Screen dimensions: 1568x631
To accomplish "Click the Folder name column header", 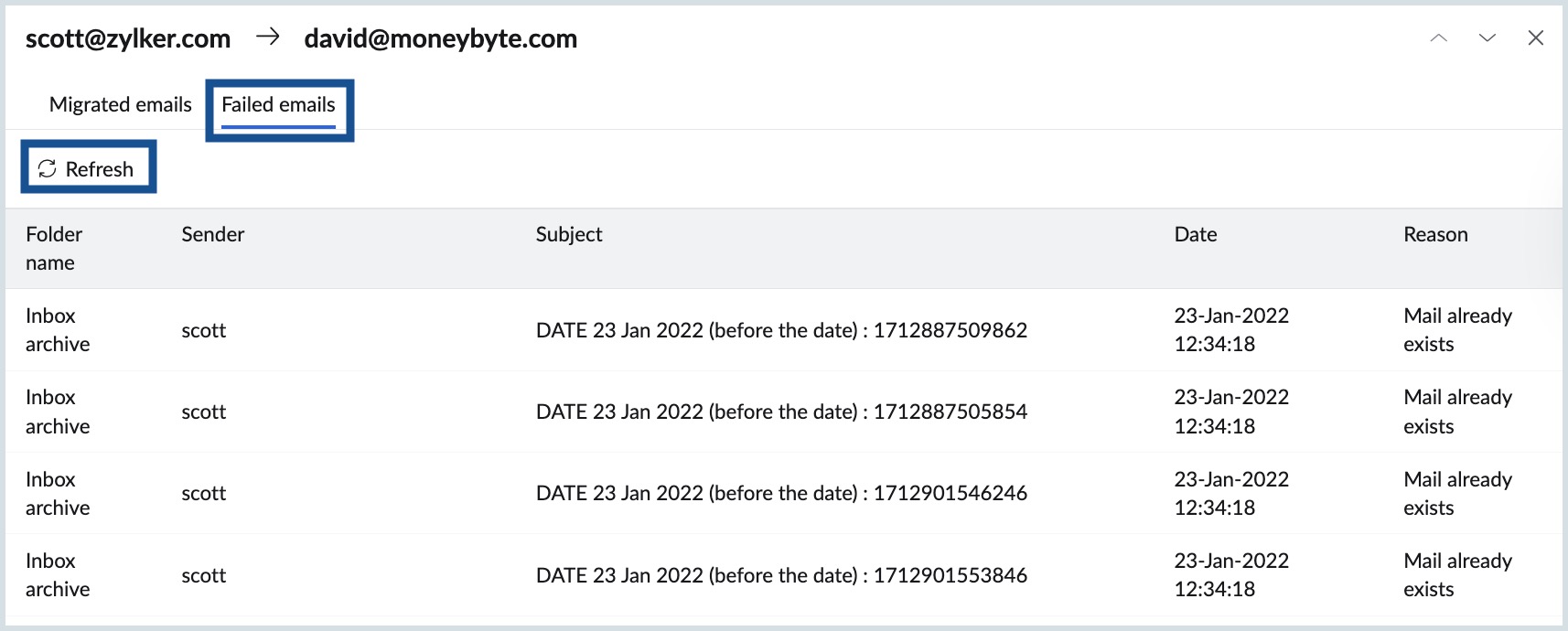I will point(54,248).
